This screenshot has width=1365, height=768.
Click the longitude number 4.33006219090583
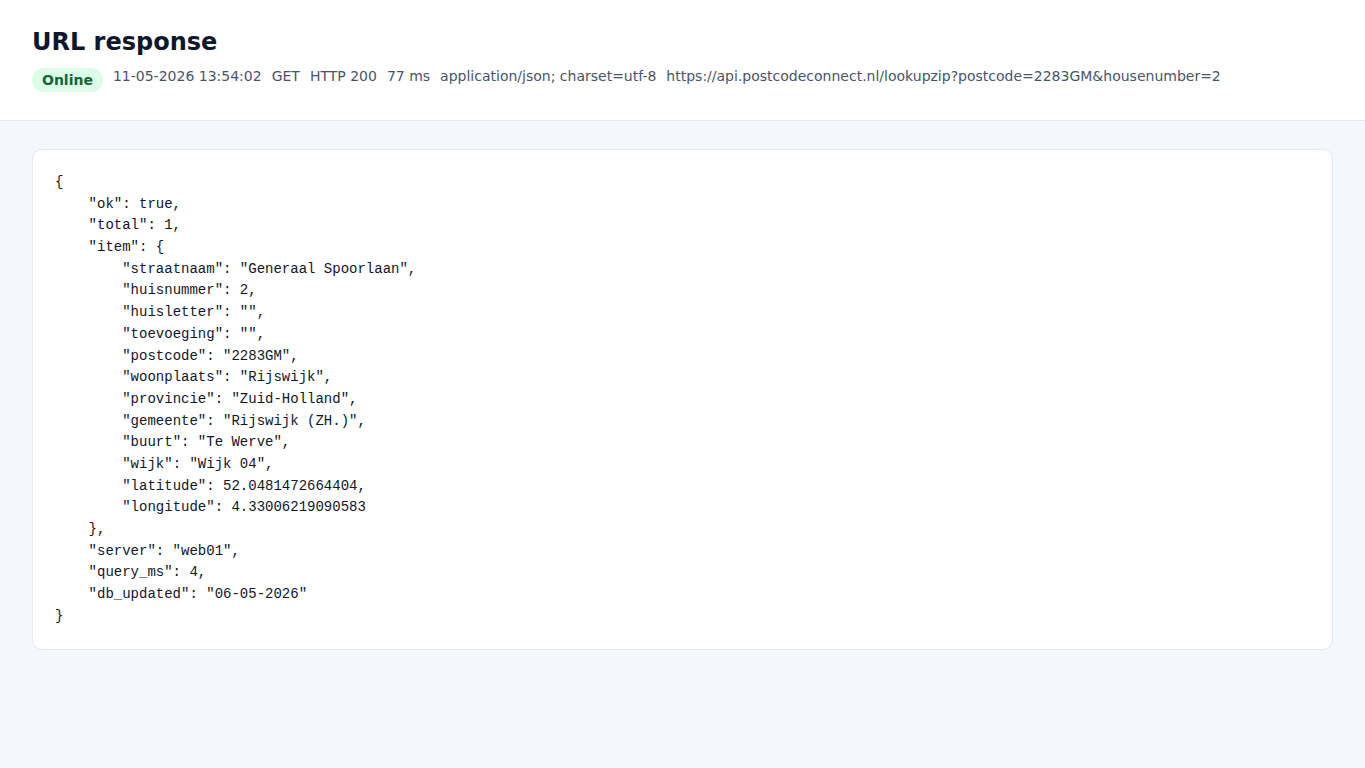point(298,507)
